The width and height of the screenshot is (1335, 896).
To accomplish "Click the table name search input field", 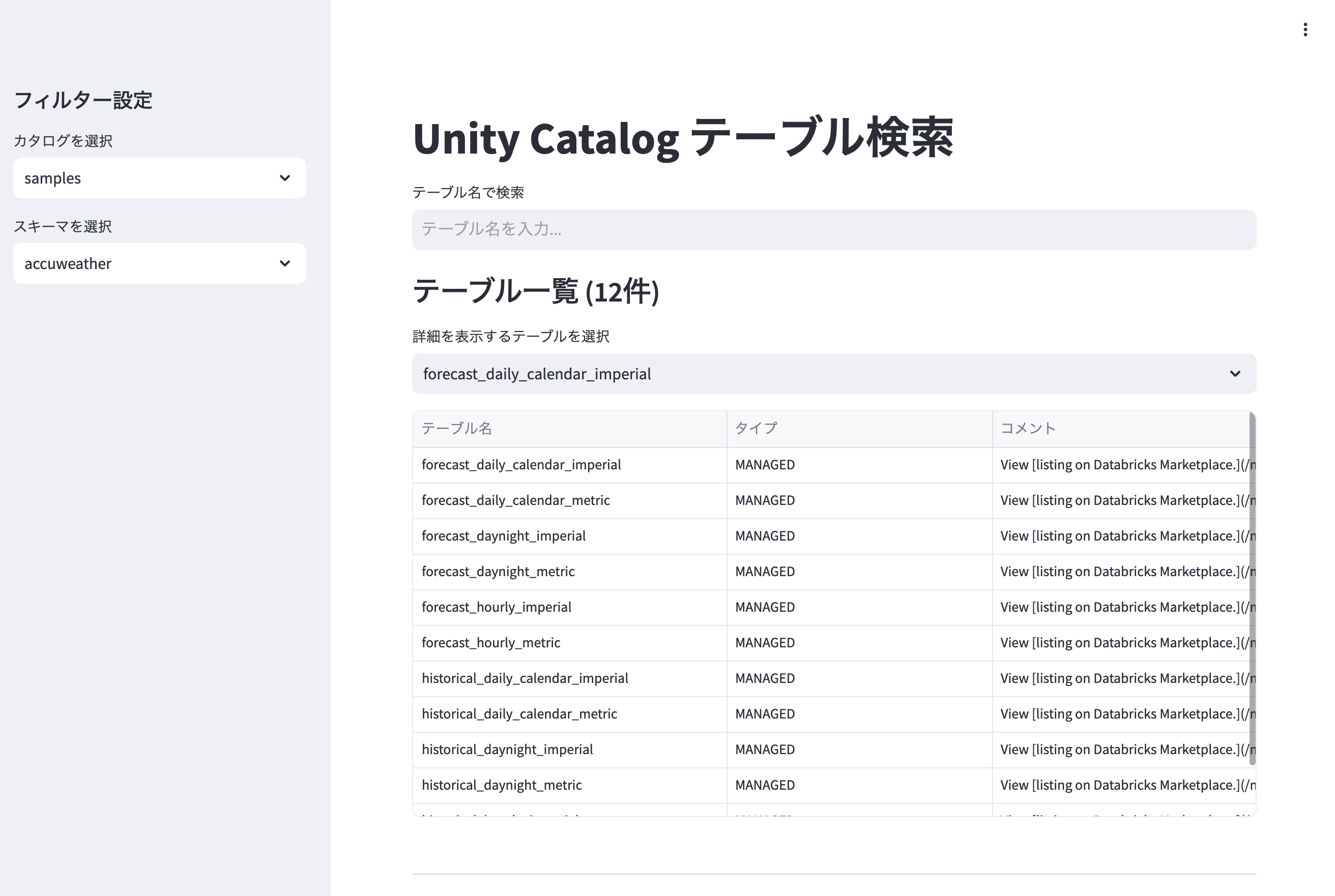I will click(x=832, y=230).
